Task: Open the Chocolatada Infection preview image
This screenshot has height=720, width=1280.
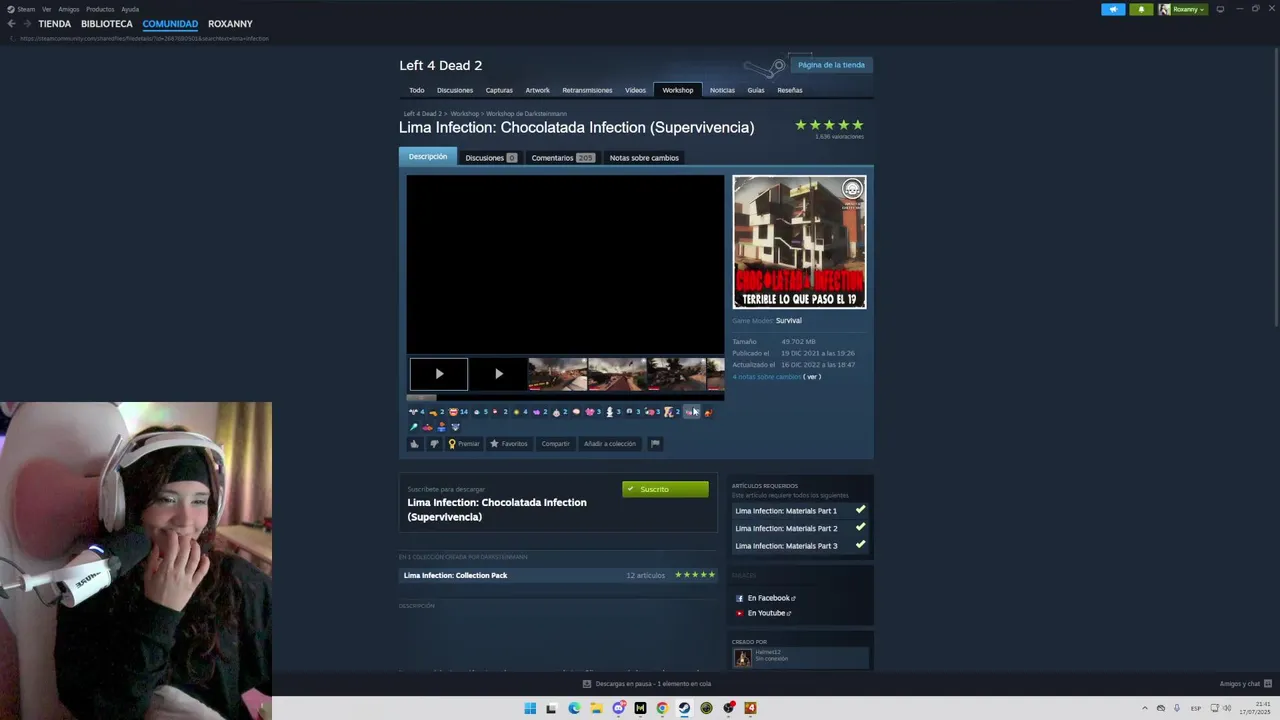Action: tap(799, 242)
